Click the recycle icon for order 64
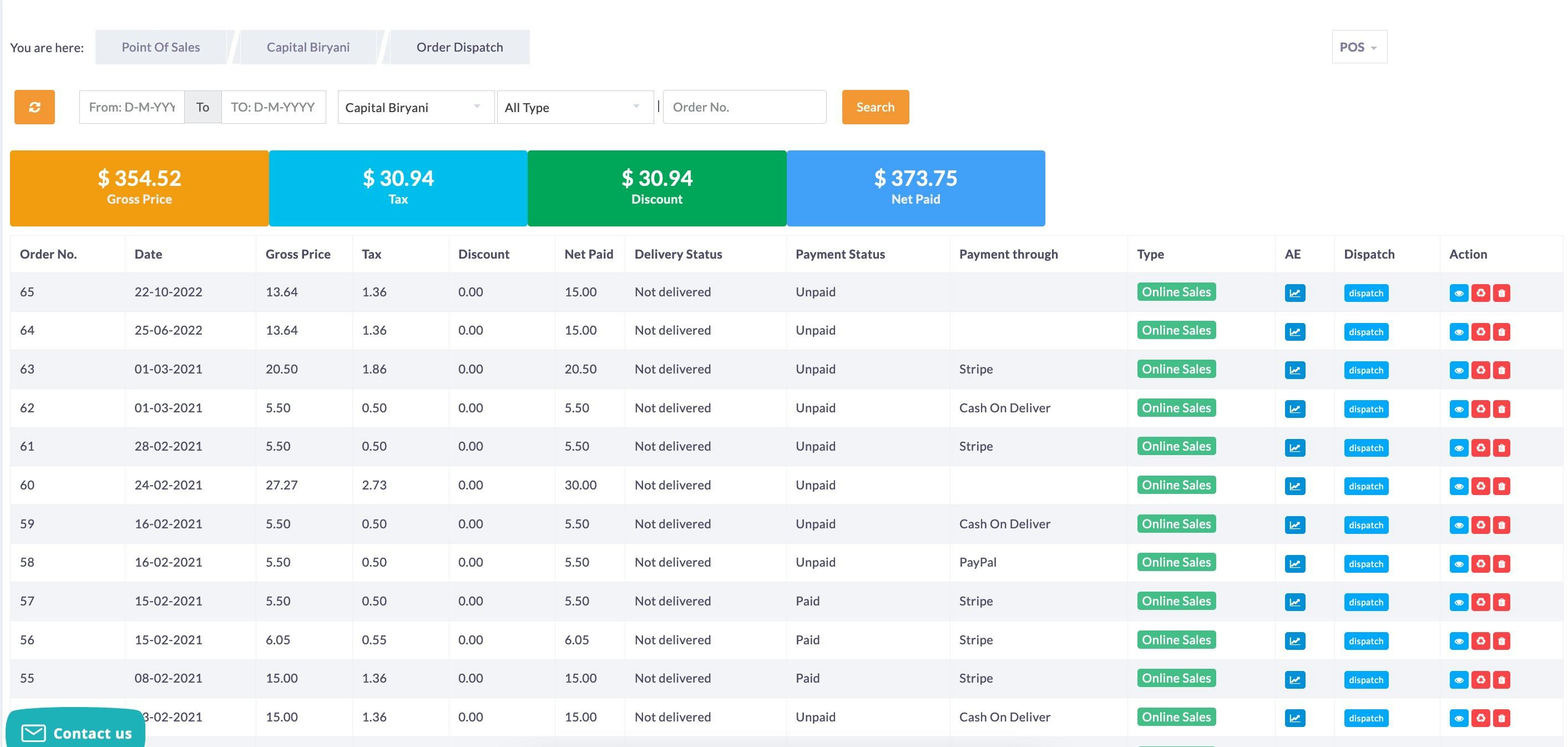Viewport: 1568px width, 747px height. click(x=1480, y=332)
